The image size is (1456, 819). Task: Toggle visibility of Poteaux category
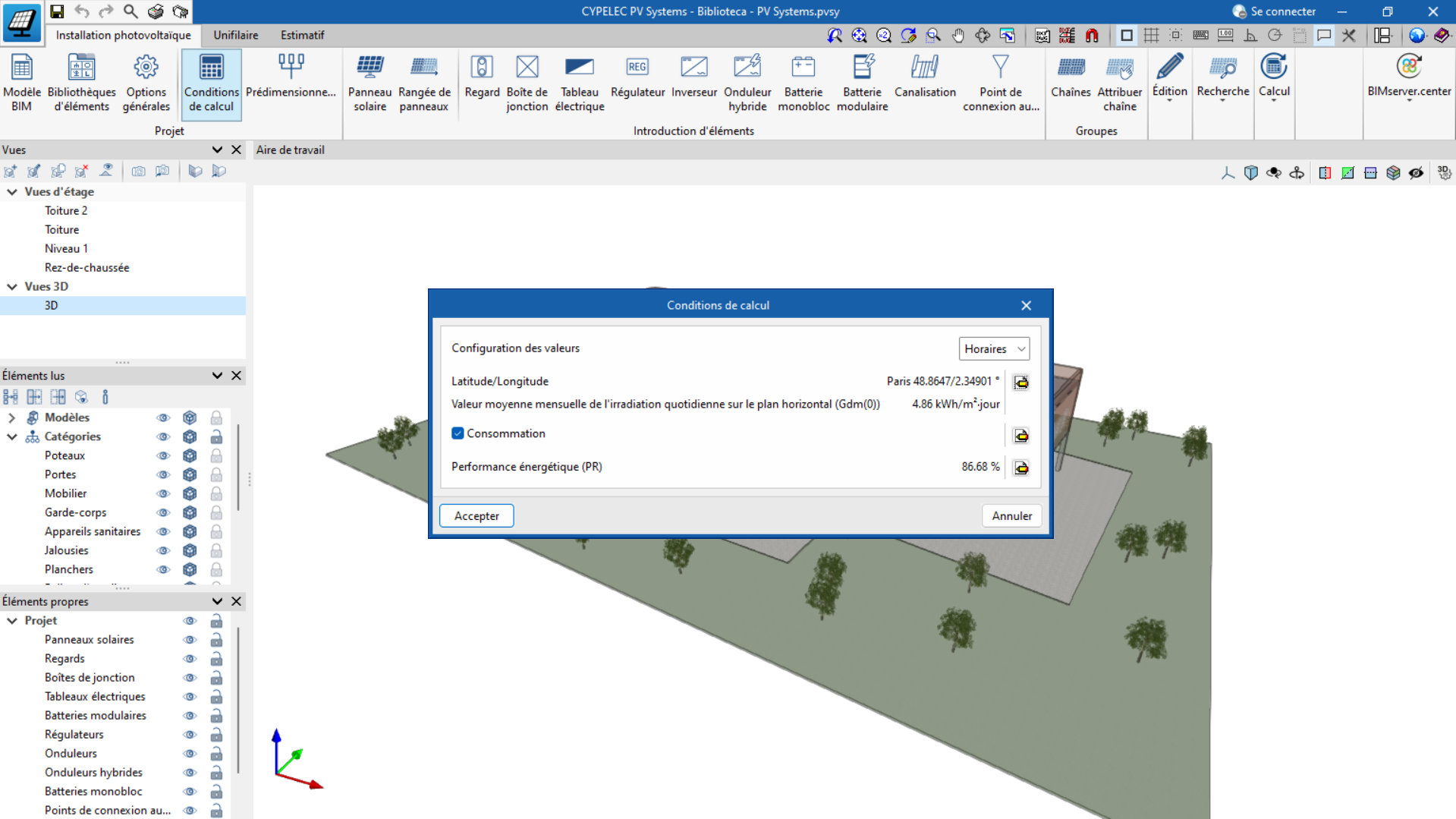(x=162, y=455)
